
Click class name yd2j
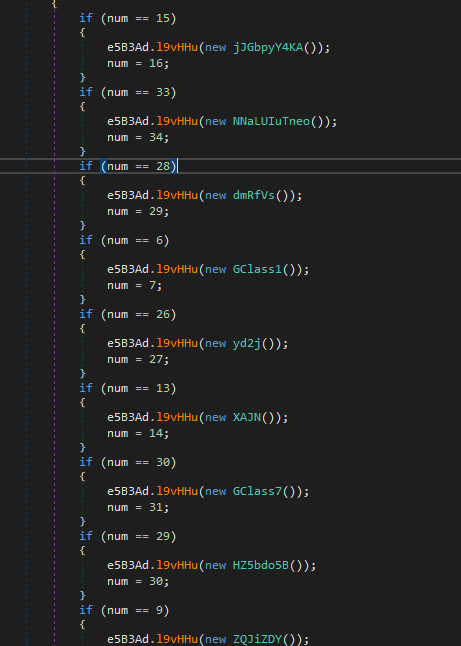click(247, 344)
